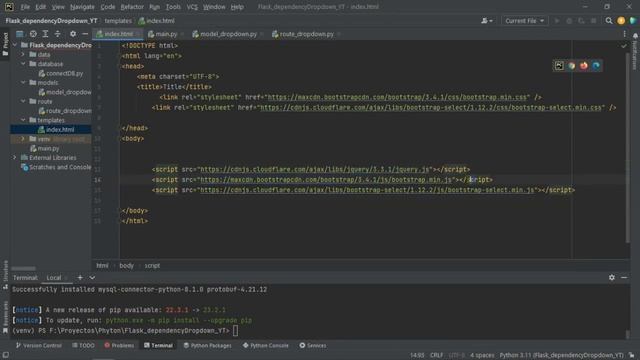Click 4 spaces indent setting

[x=482, y=355]
